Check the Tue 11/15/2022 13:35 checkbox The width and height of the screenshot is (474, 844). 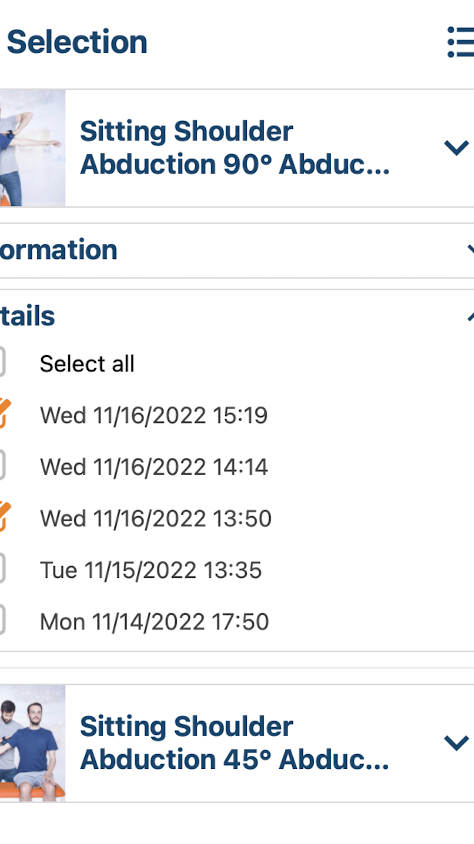tap(2, 569)
